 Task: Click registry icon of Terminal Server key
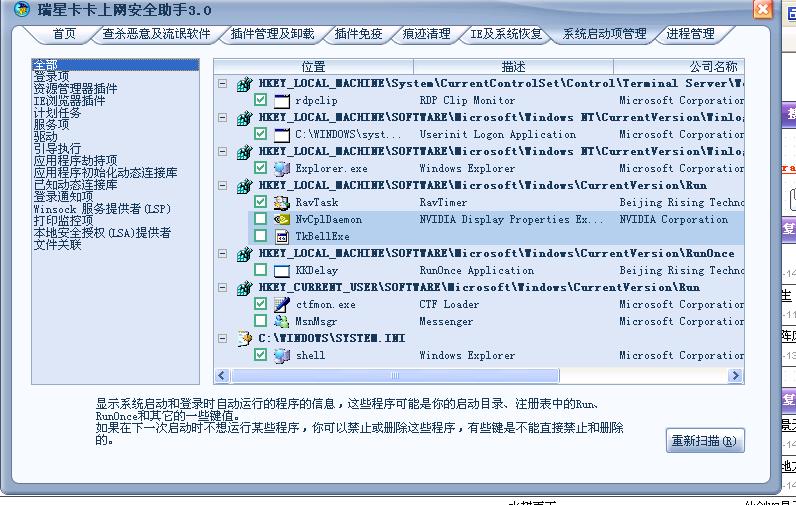(244, 84)
